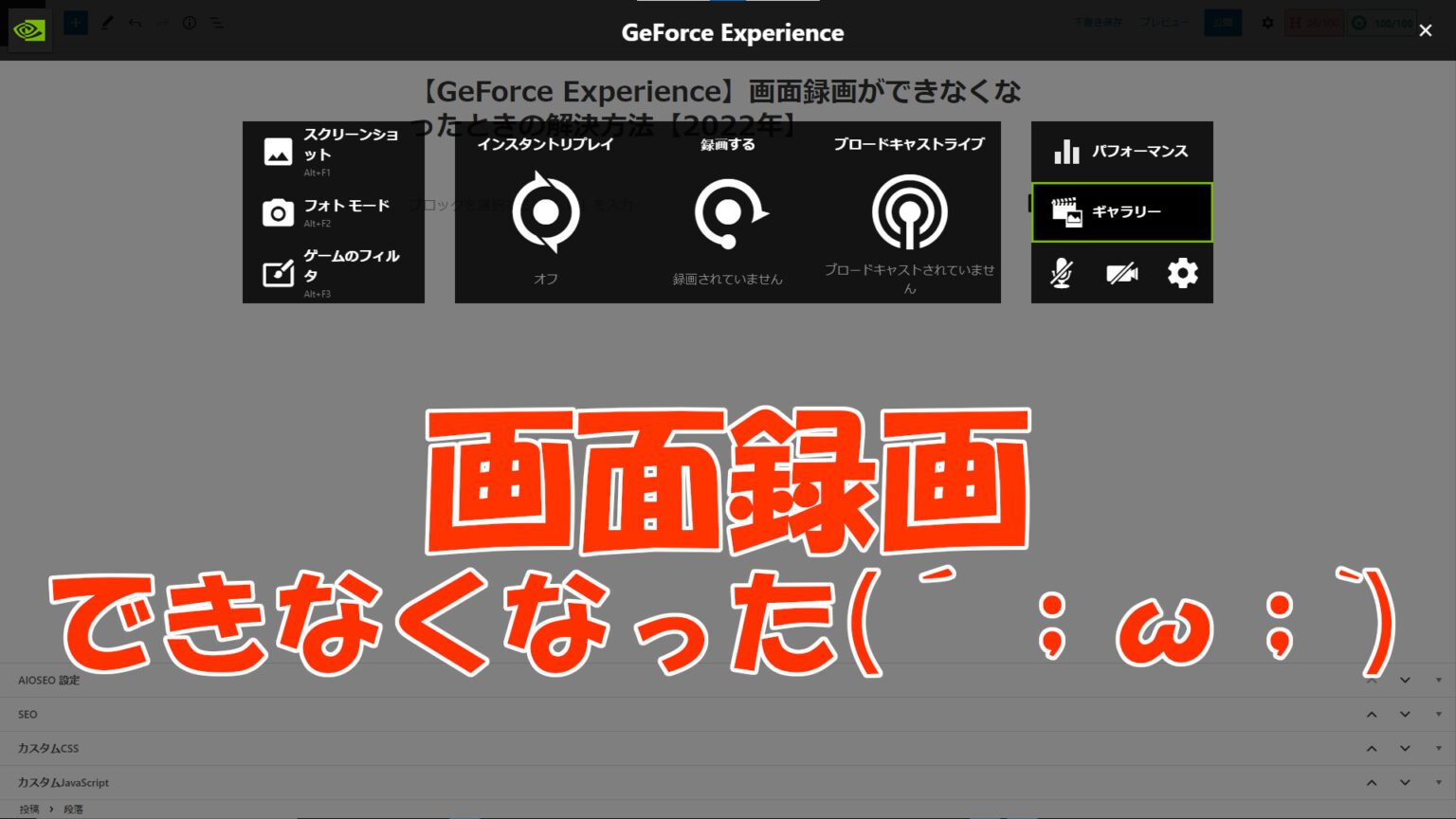Click the editor redo arrow
Image resolution: width=1456 pixels, height=819 pixels.
click(x=162, y=23)
